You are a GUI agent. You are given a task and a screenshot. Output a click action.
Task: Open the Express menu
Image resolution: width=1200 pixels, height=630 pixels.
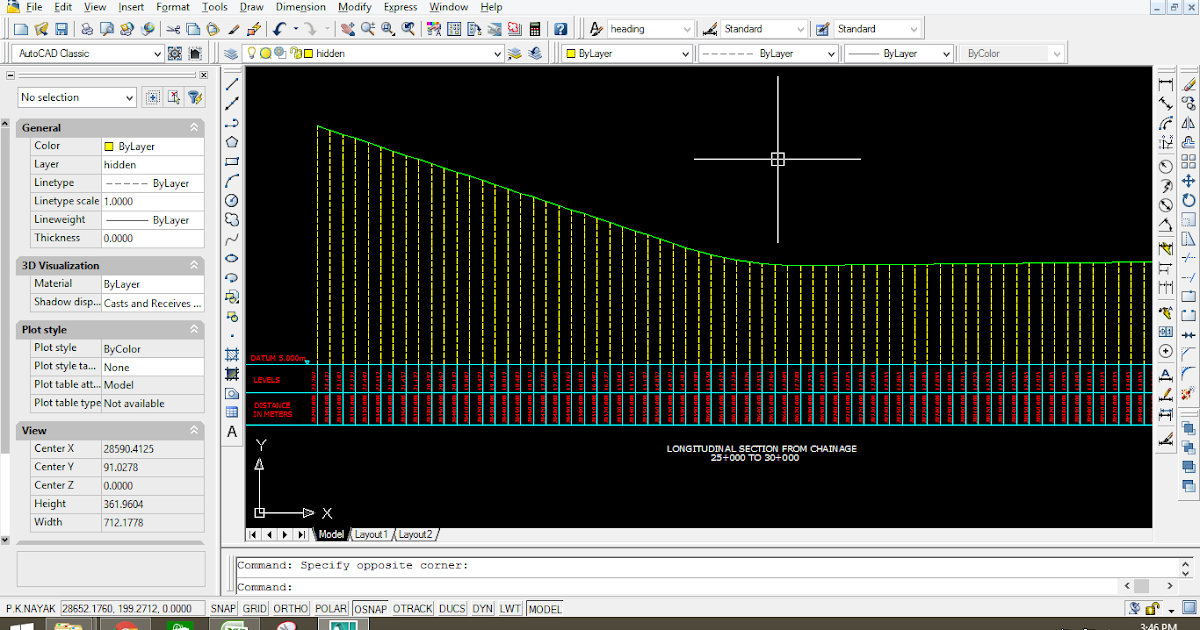click(400, 7)
